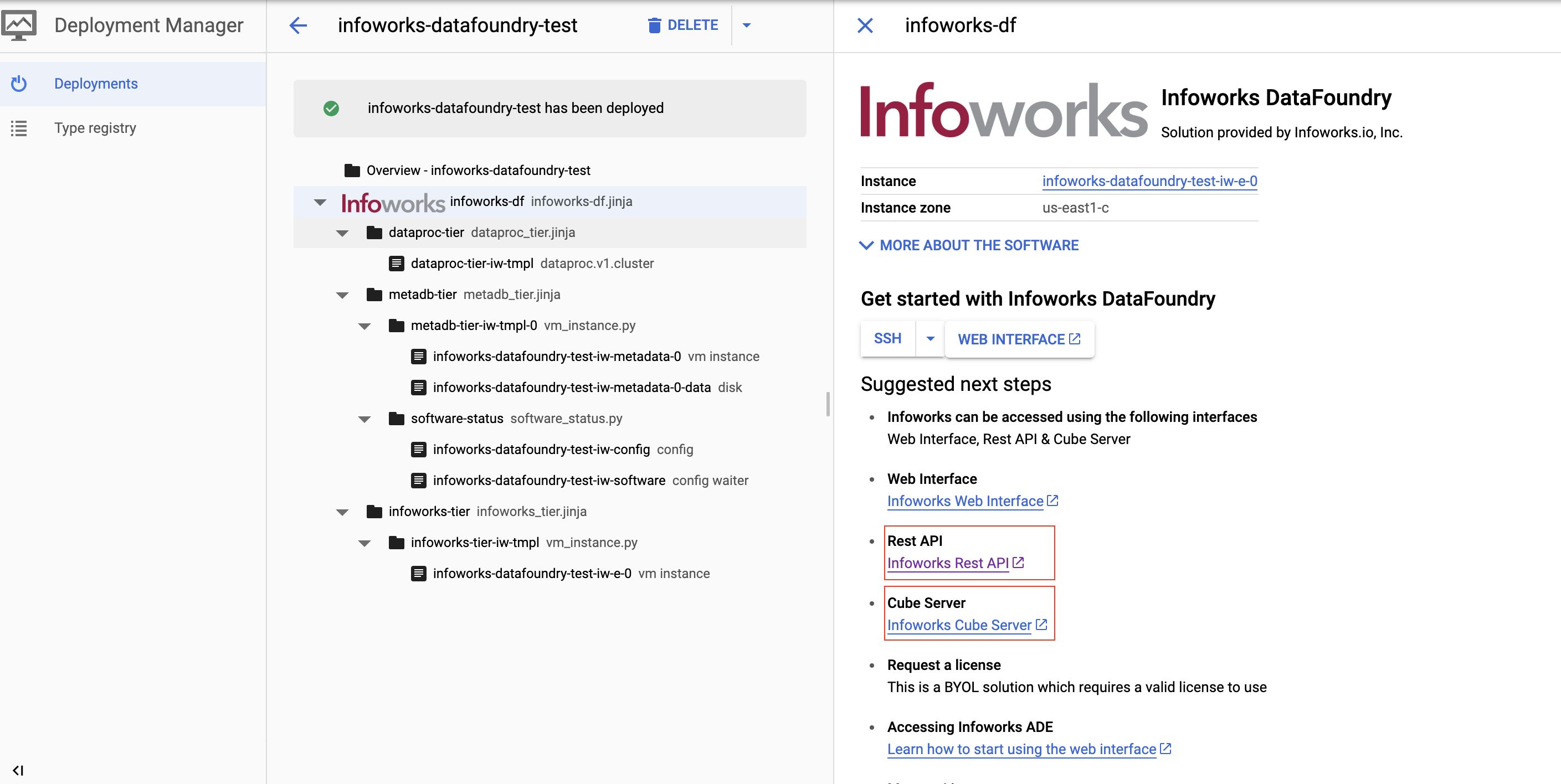Image resolution: width=1561 pixels, height=784 pixels.
Task: Click the Deployment Manager monitor icon
Action: [x=19, y=25]
